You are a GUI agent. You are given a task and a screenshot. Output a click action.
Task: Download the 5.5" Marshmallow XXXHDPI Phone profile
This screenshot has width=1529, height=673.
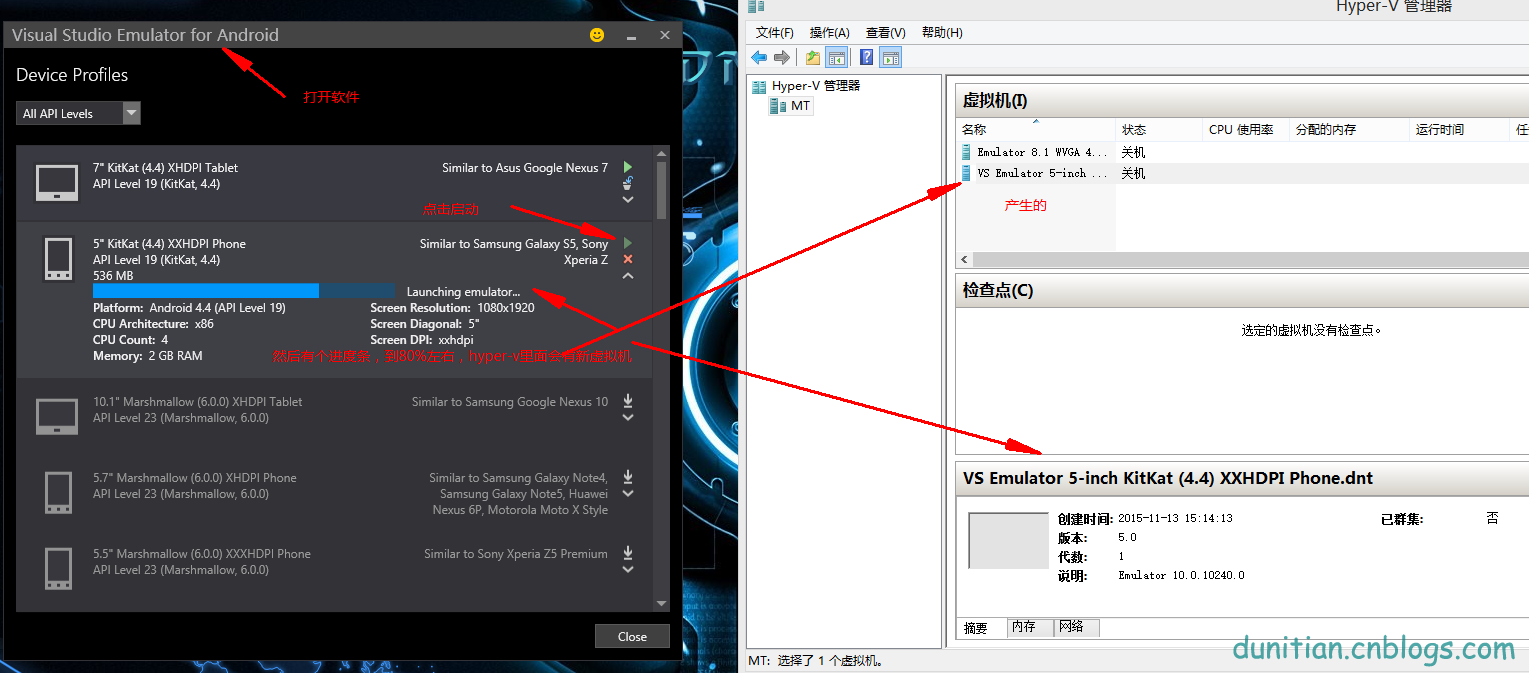[x=628, y=553]
